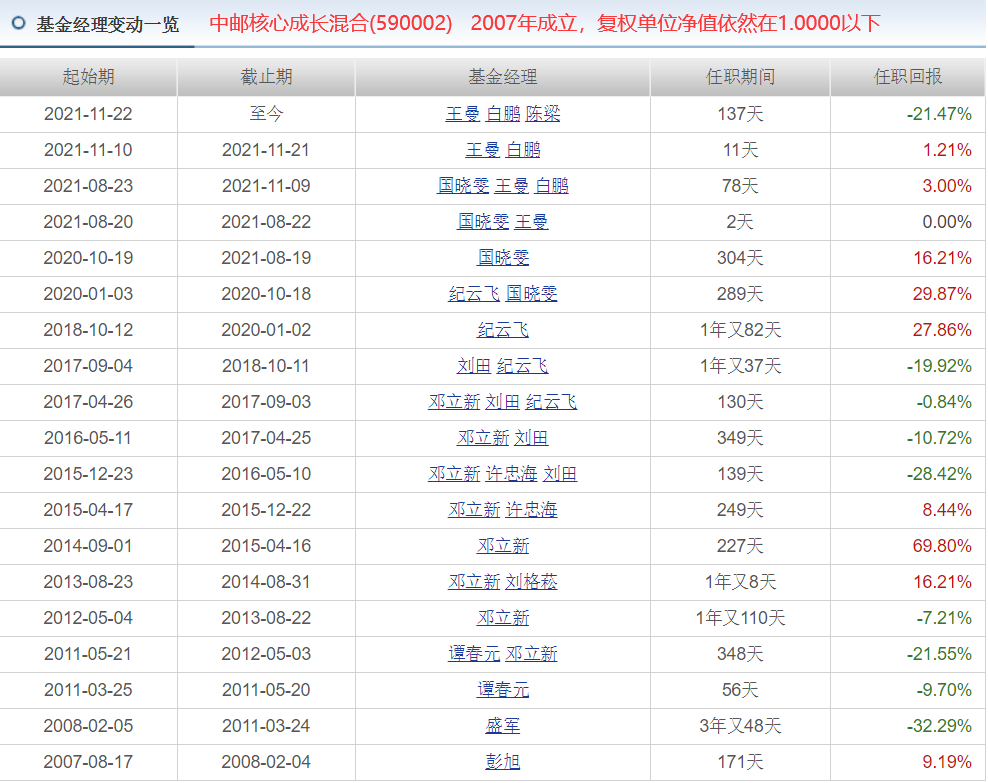988x783 pixels.
Task: Open 国晓雯 link in the 2天 row
Action: 483,222
